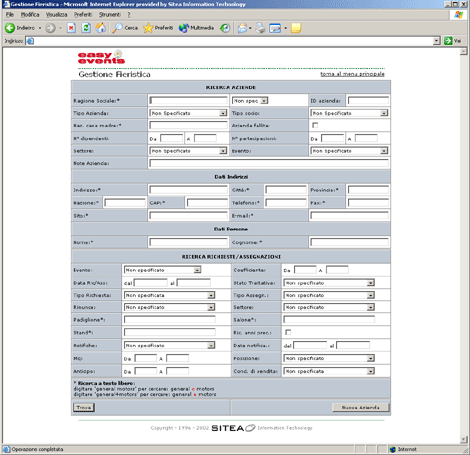The width and height of the screenshot is (470, 455).
Task: Click the ID azienda input field
Action: click(x=368, y=100)
